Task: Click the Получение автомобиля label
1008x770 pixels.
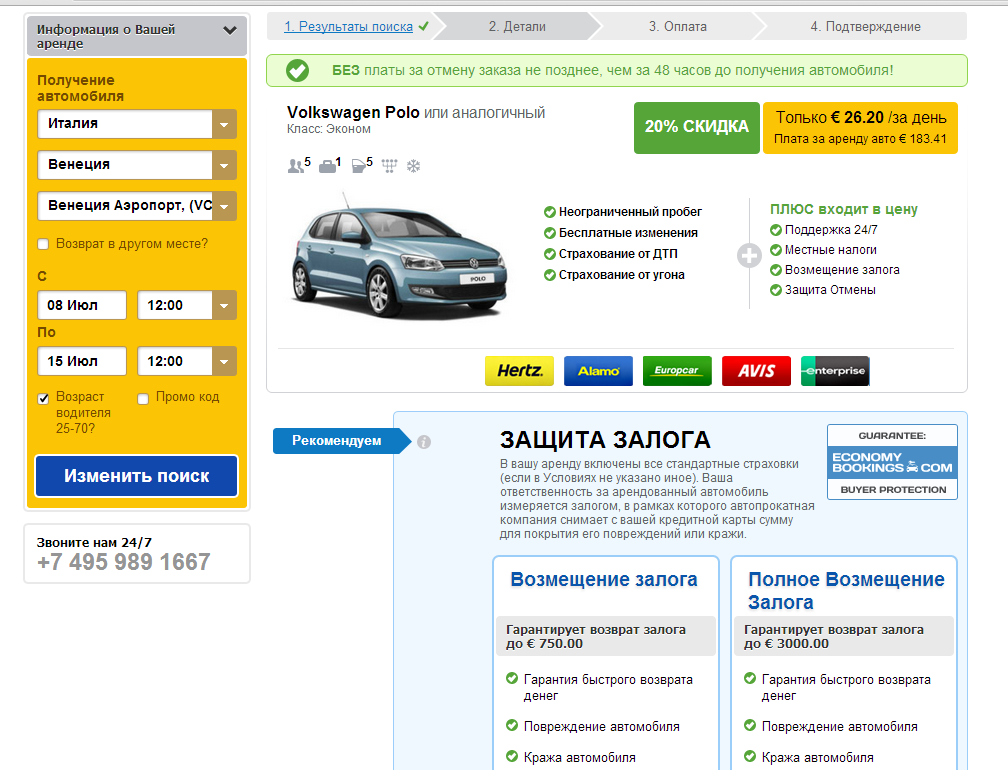Action: [80, 88]
